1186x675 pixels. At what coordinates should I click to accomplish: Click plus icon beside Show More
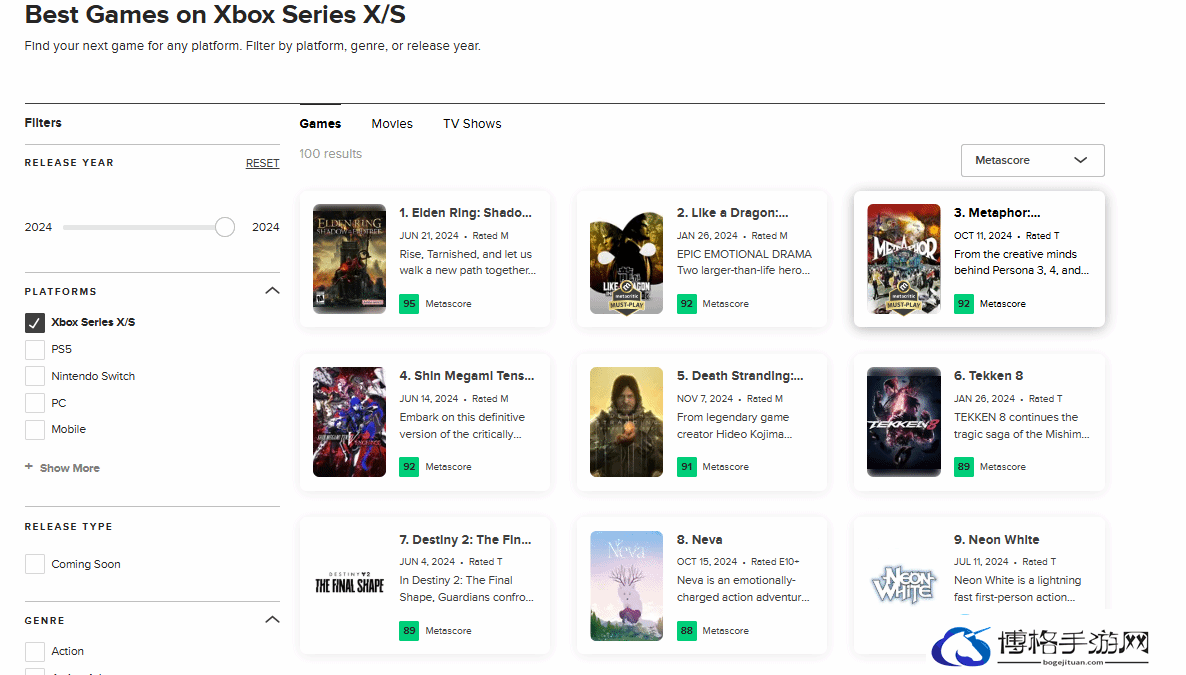click(x=29, y=467)
